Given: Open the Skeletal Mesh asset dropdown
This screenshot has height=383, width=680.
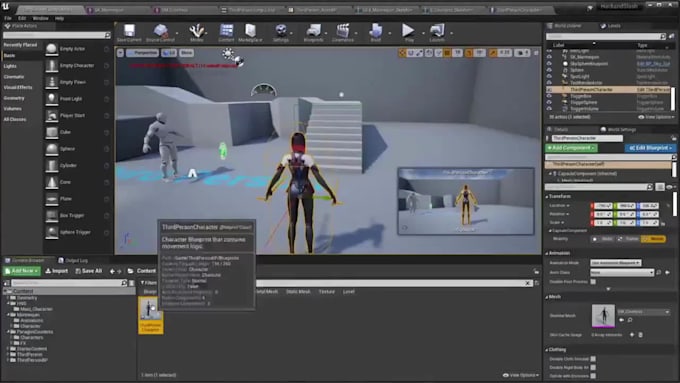Looking at the screenshot, I should click(x=643, y=312).
